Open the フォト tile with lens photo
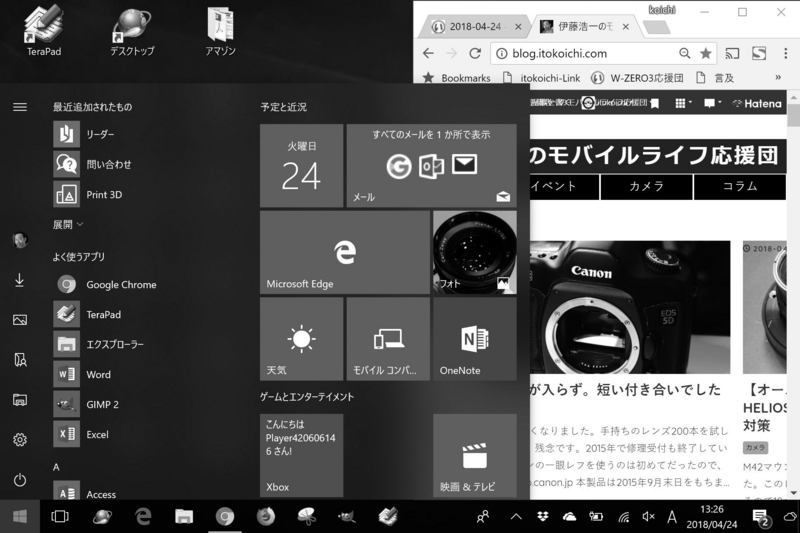The image size is (800, 533). pos(475,252)
